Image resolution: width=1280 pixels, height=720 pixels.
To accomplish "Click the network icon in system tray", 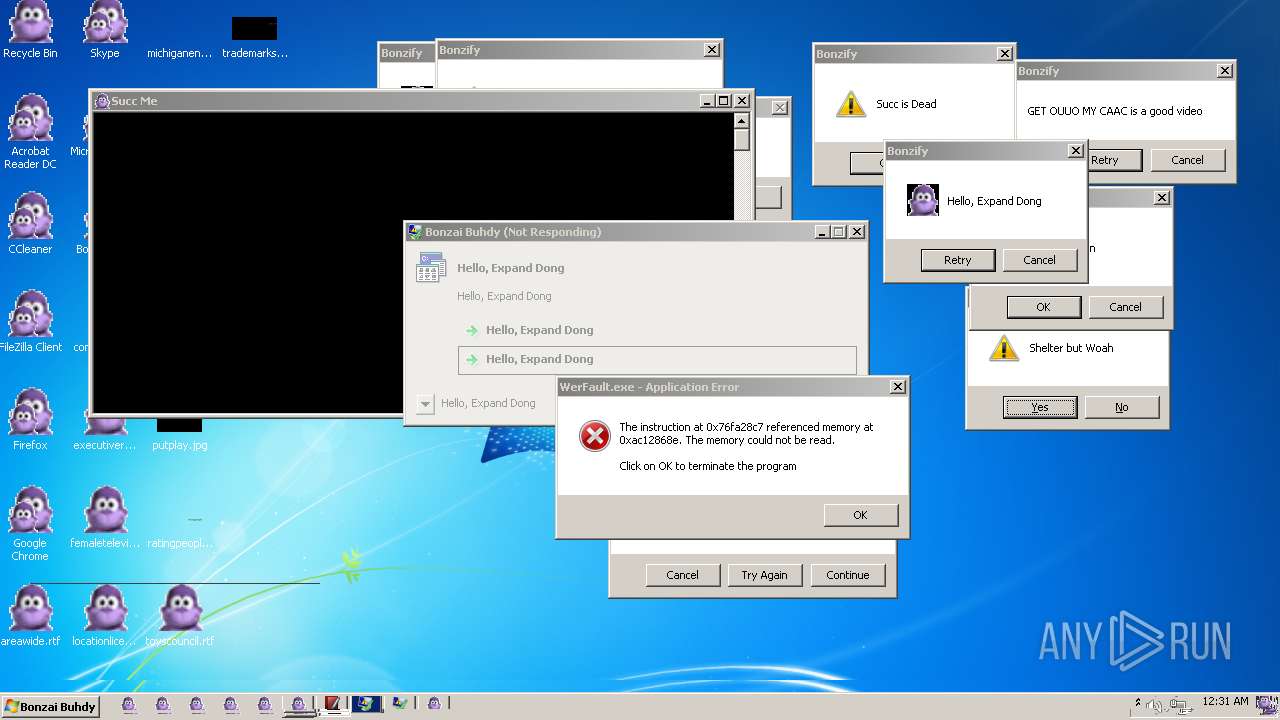I will click(1181, 705).
